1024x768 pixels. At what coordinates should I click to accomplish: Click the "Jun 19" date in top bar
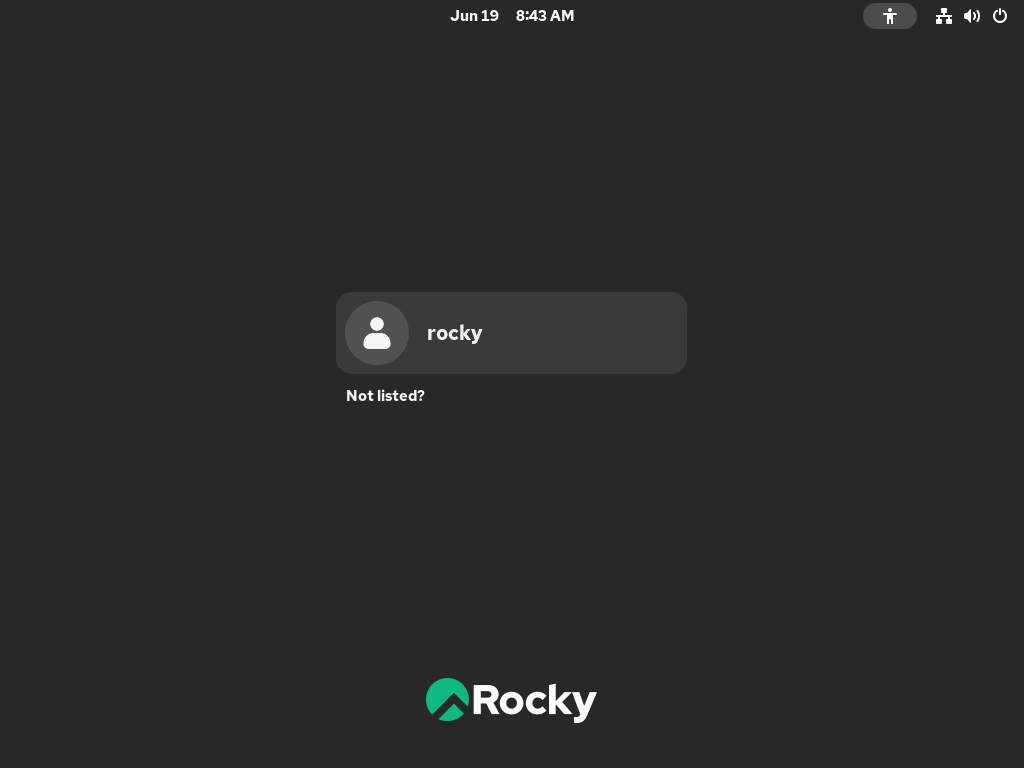point(475,16)
